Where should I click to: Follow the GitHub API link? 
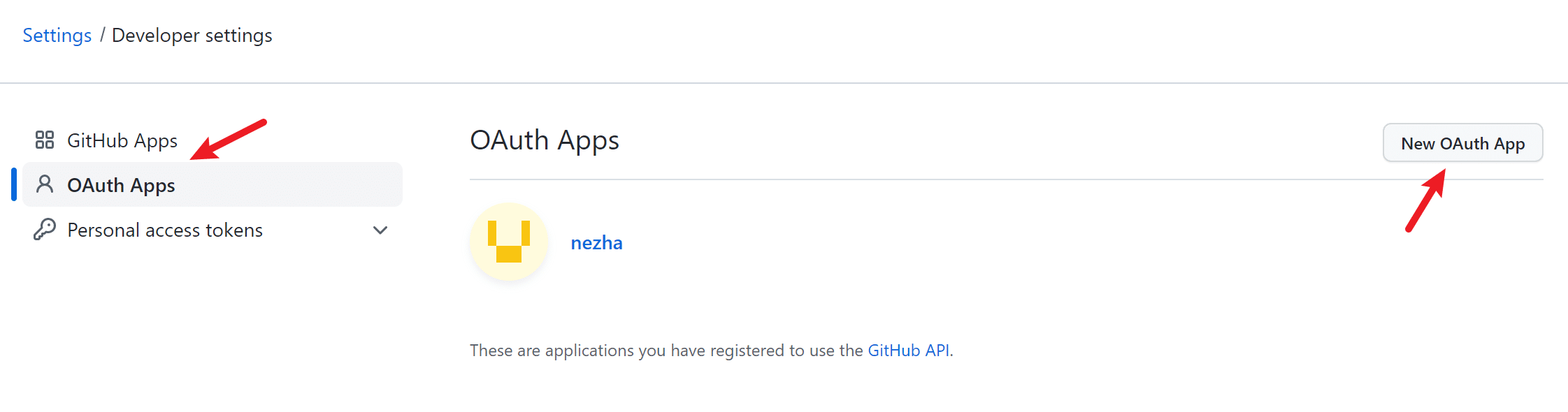tap(909, 350)
